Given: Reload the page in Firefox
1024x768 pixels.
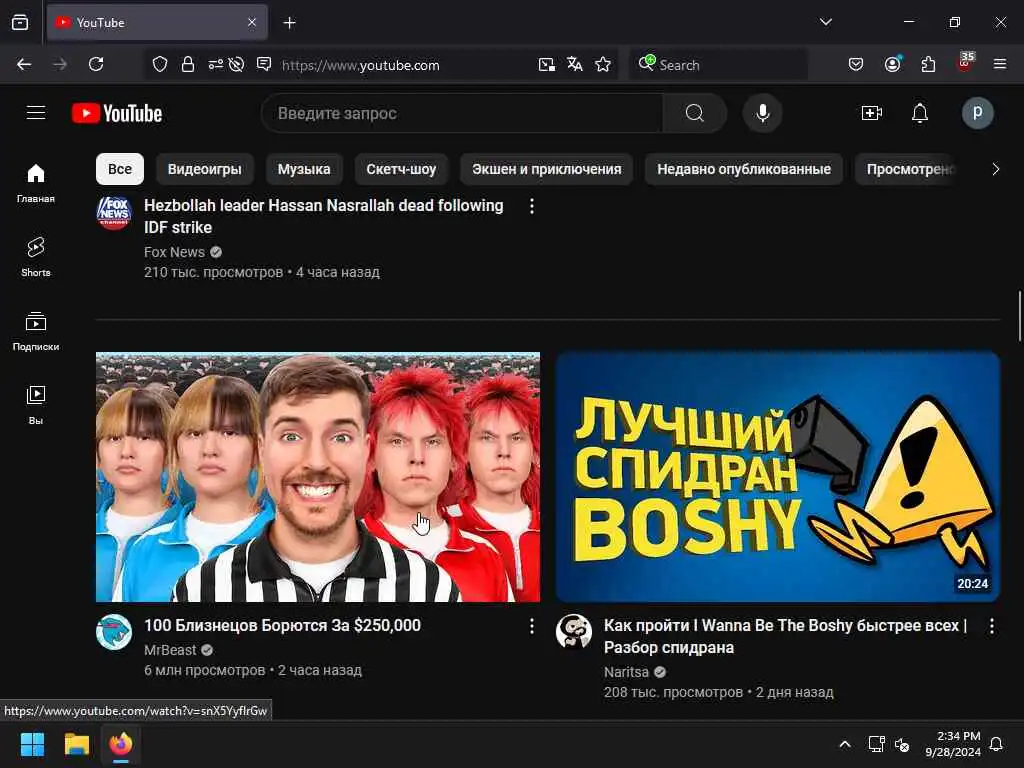Looking at the screenshot, I should (96, 64).
